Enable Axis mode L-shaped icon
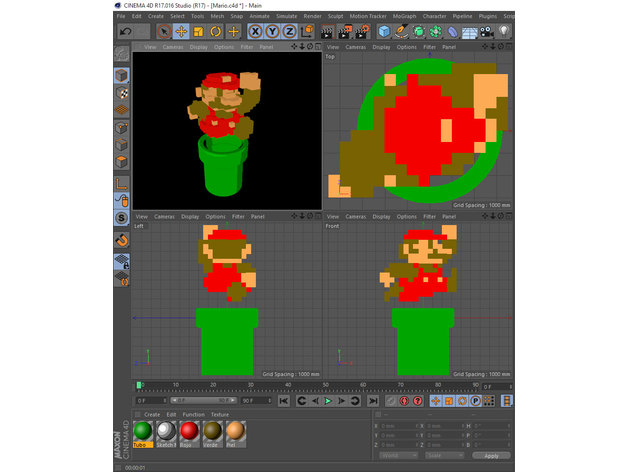The image size is (628, 472). click(x=121, y=184)
